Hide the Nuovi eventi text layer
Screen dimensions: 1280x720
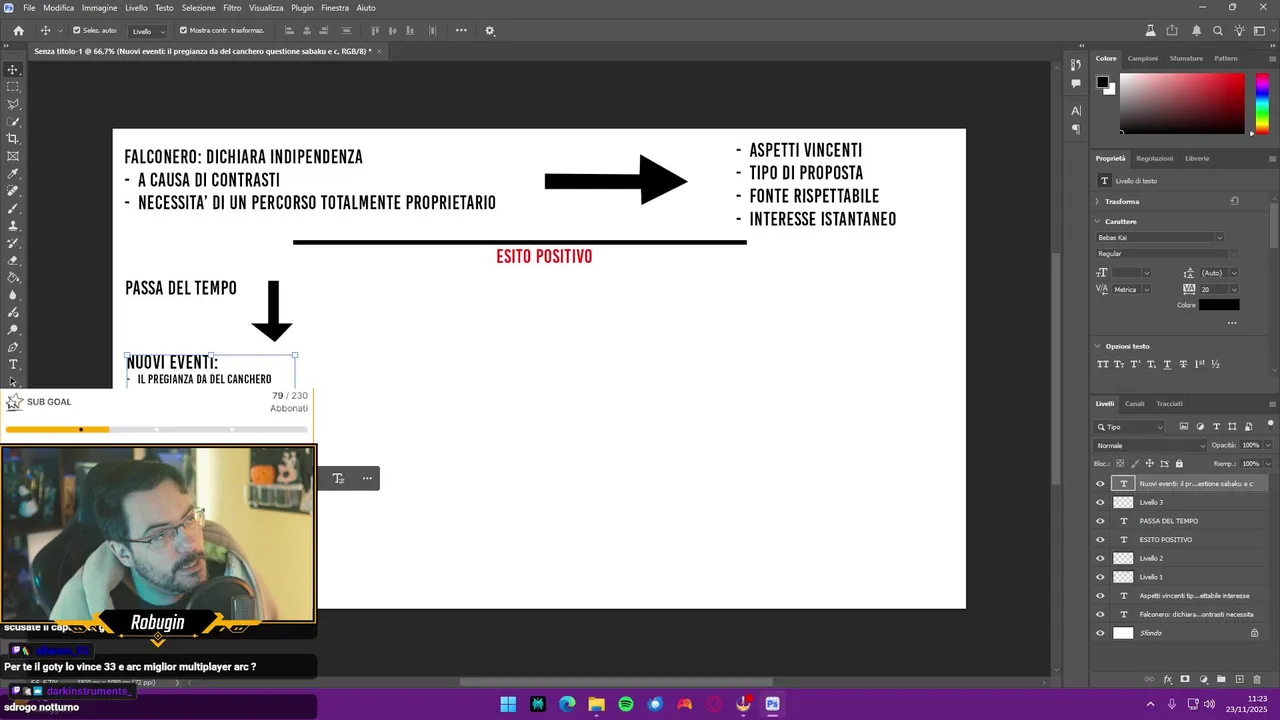tap(1100, 484)
